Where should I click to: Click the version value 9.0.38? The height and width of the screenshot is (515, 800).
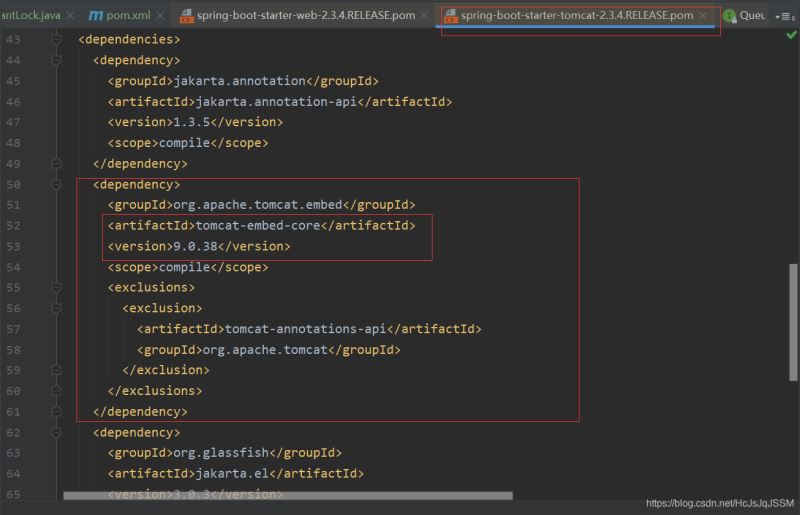point(195,246)
